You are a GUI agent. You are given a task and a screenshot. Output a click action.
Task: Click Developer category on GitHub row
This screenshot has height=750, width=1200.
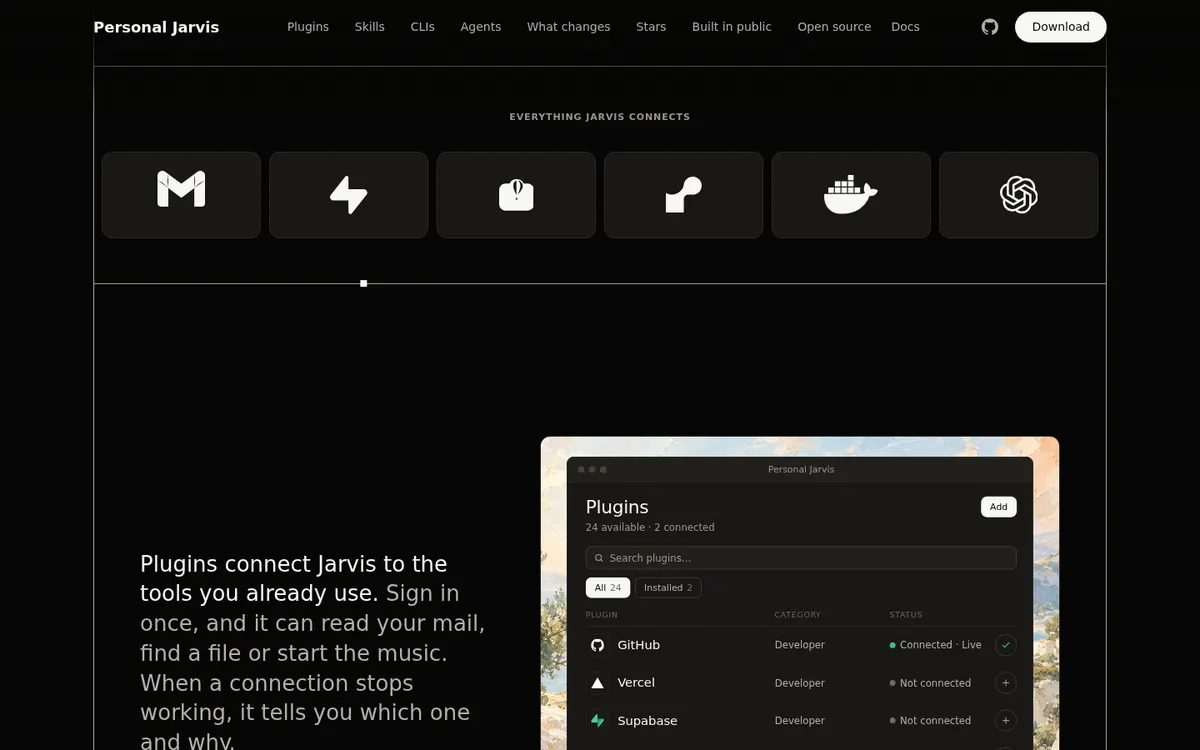pos(800,645)
